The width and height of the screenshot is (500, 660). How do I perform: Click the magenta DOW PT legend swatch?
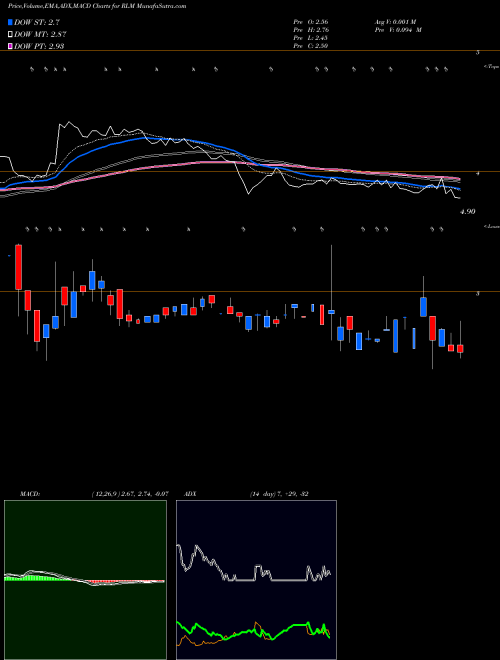(10, 46)
